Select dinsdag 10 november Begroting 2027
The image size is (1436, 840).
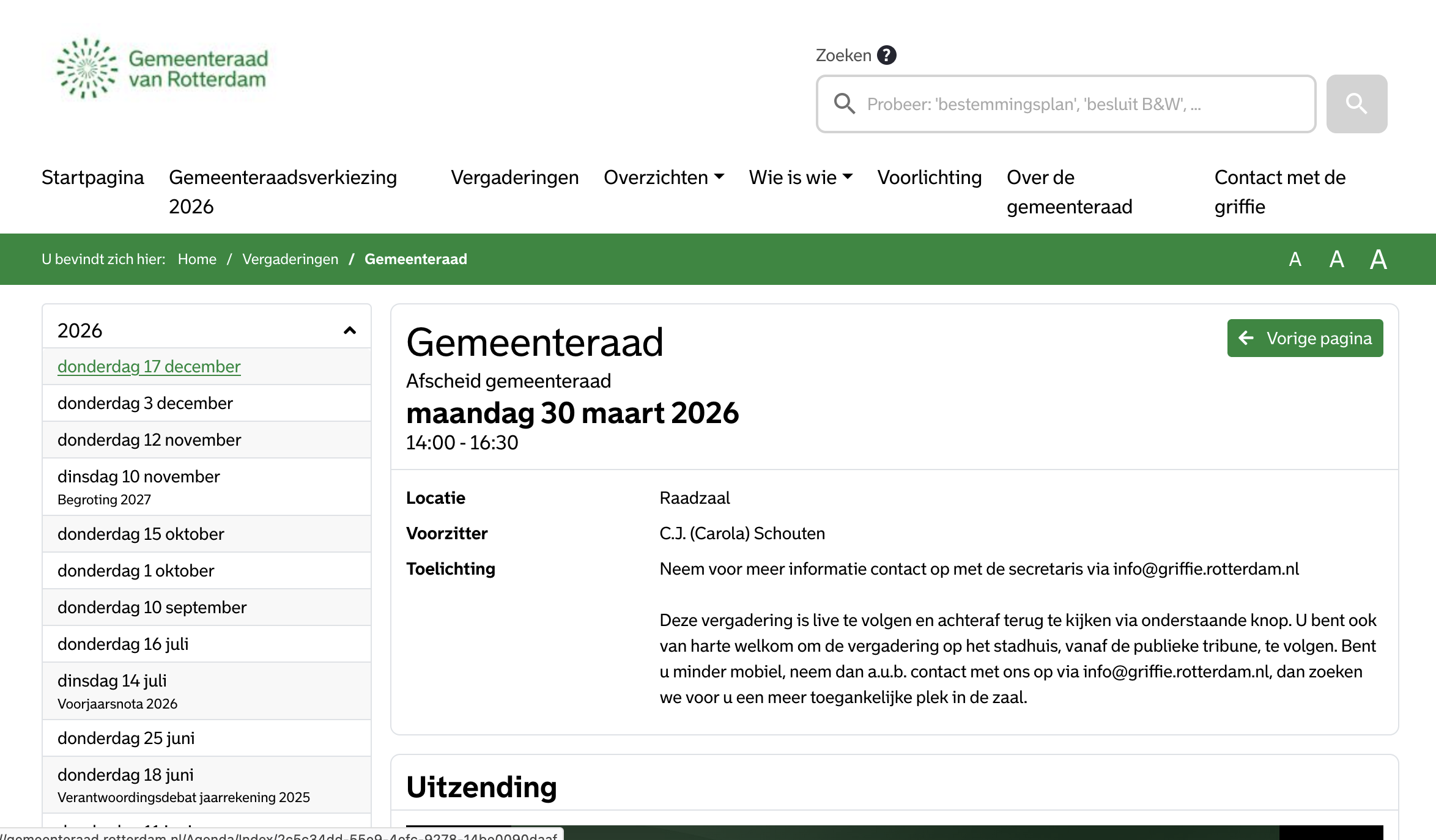[139, 476]
